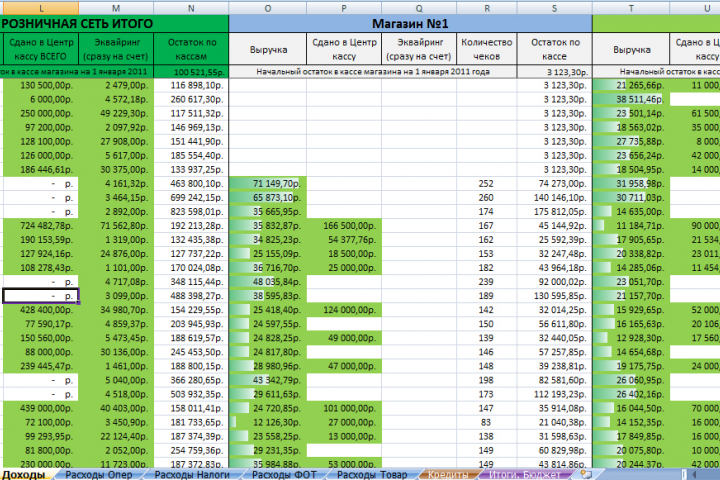Select column L header
The image size is (720, 480).
point(41,8)
